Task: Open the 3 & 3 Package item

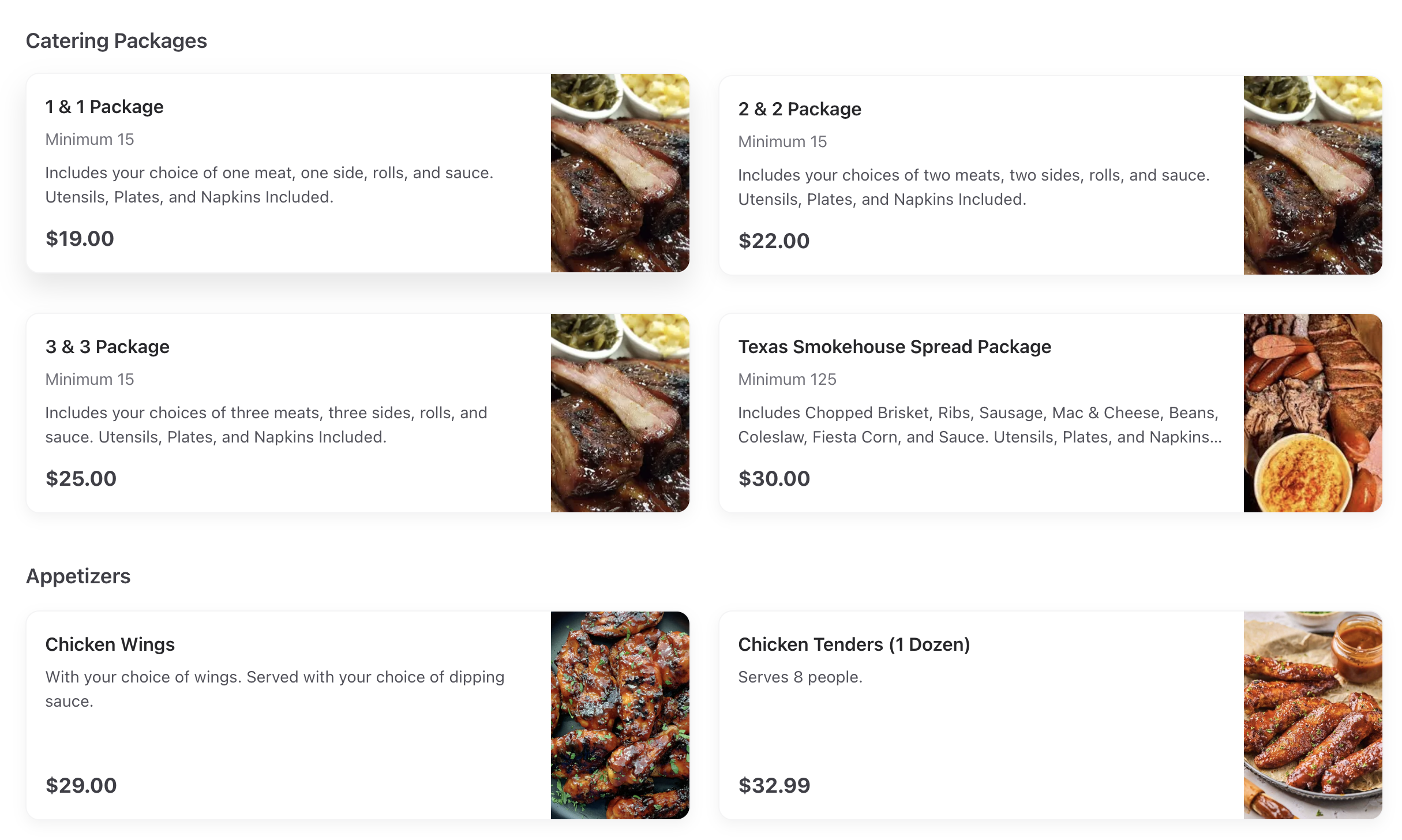Action: tap(288, 412)
